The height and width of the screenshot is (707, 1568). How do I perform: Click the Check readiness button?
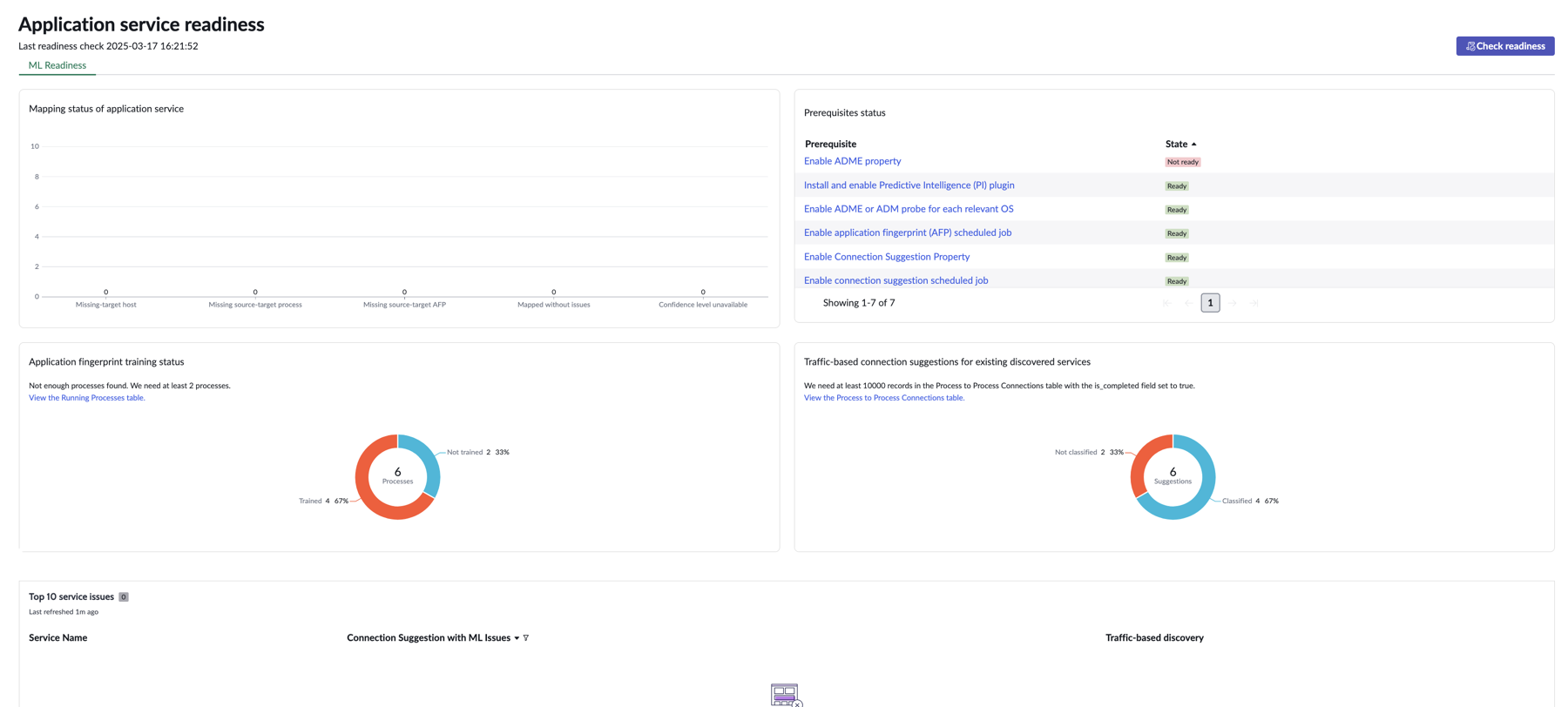(1504, 46)
